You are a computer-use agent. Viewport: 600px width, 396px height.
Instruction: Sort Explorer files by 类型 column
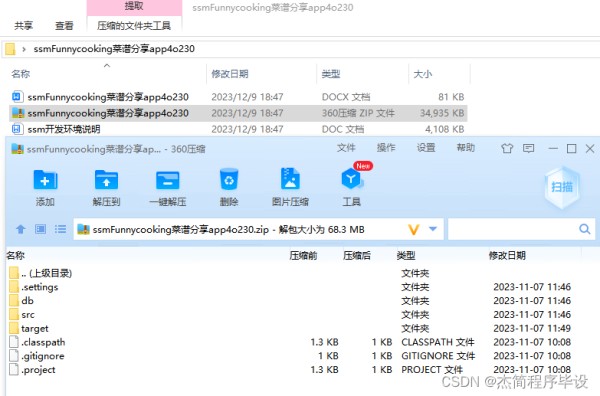(331, 74)
